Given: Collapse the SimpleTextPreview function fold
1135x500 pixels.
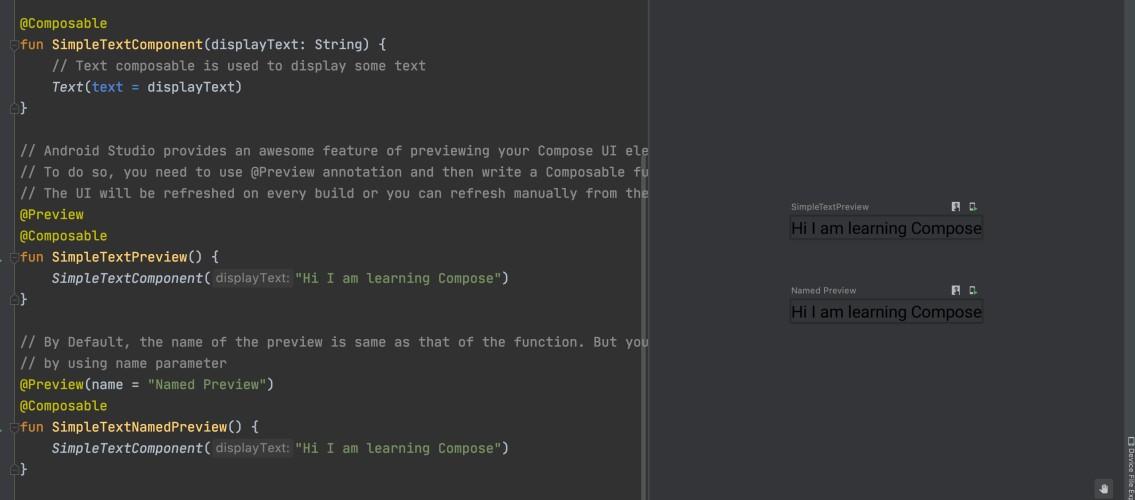Looking at the screenshot, I should [14, 257].
